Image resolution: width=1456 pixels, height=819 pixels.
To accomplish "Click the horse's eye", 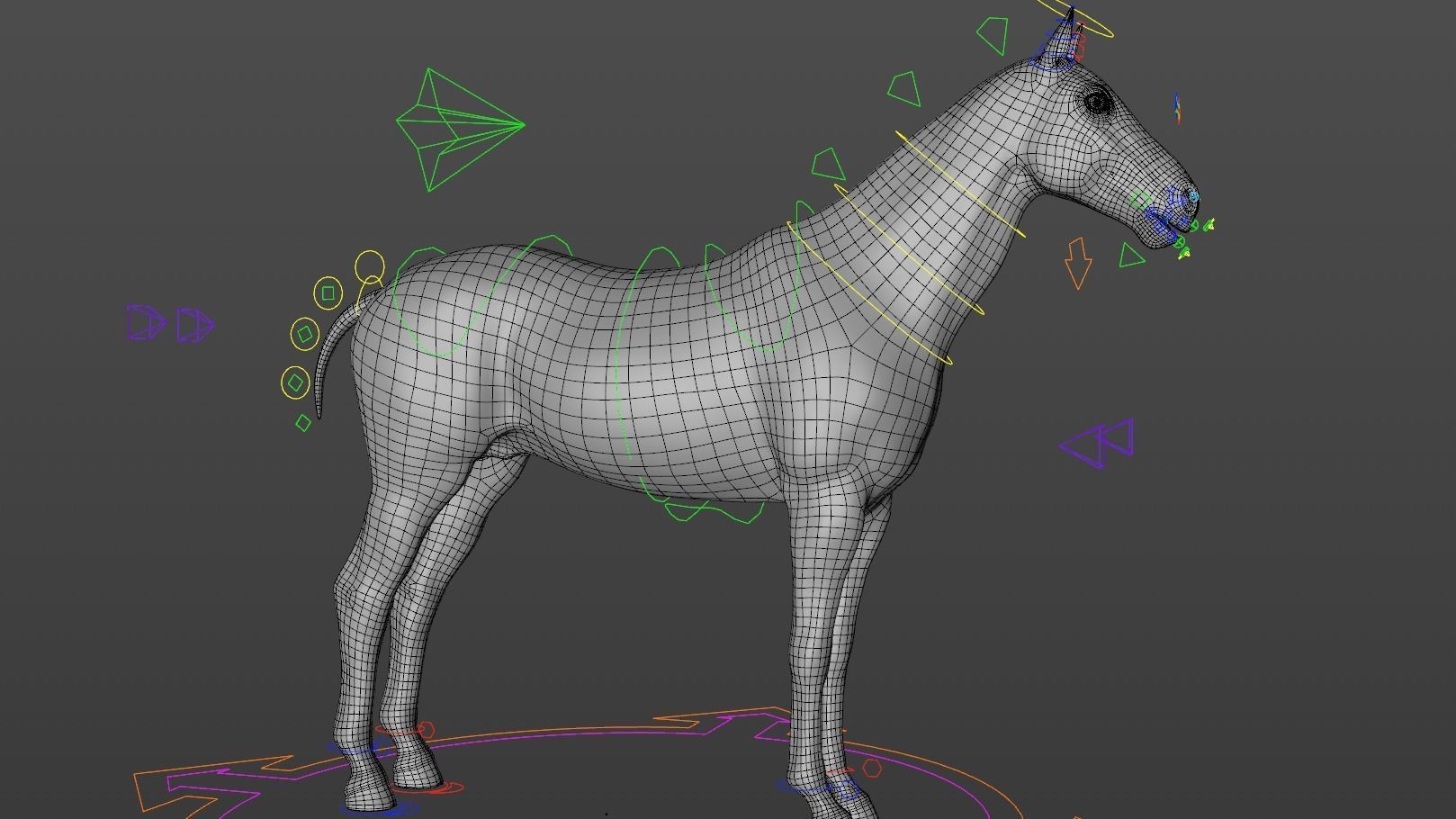I will 1098,103.
